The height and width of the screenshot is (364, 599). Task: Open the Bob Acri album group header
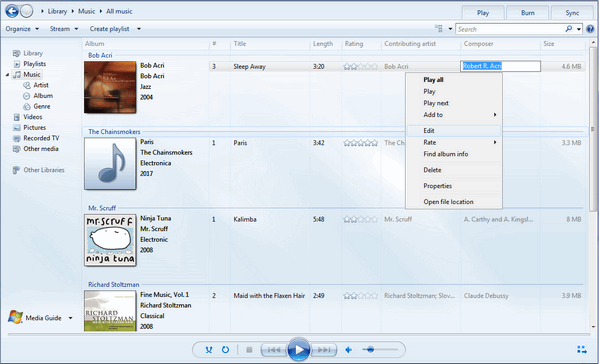(x=100, y=55)
